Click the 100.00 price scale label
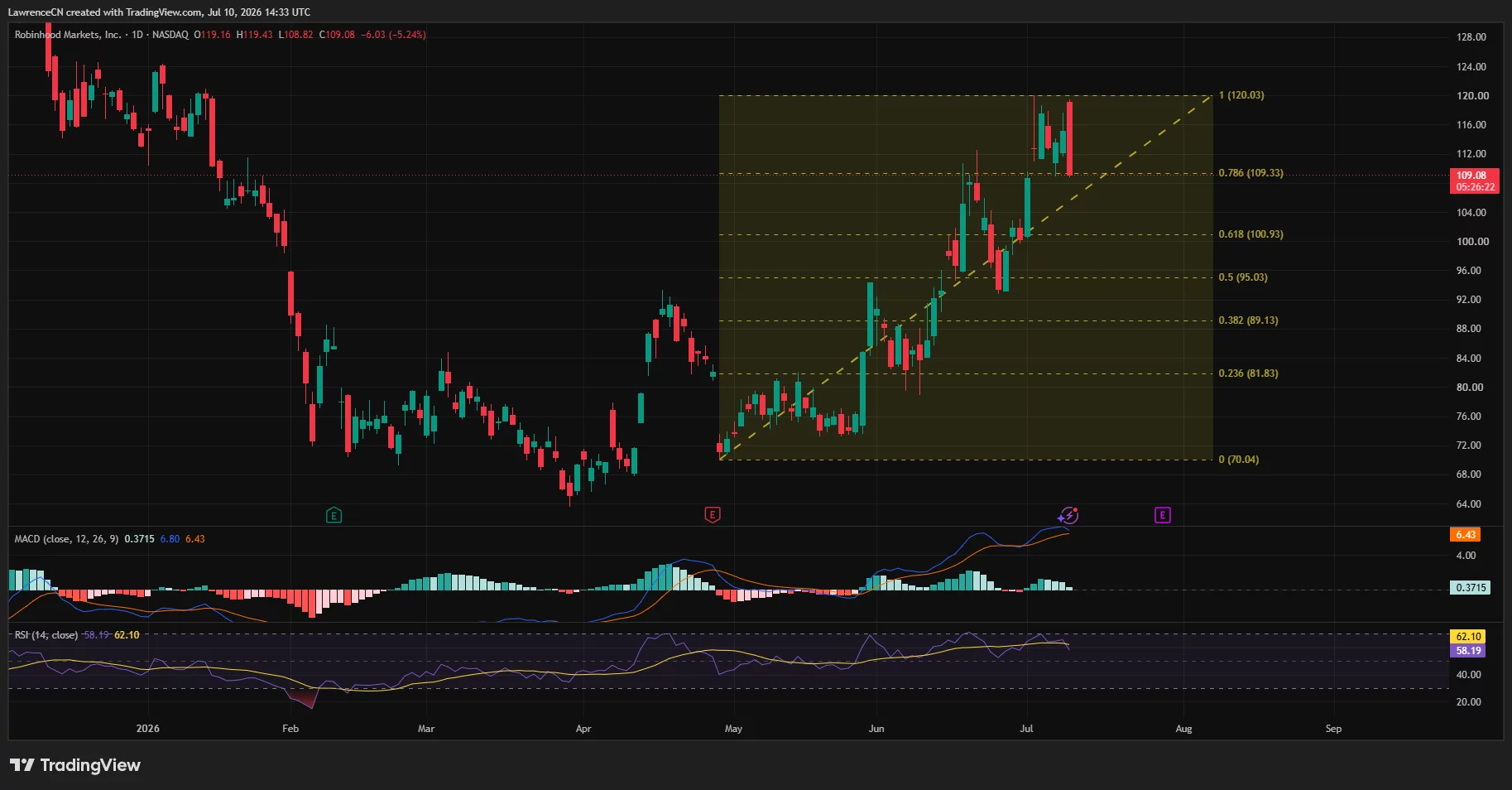The image size is (1512, 790). [1472, 242]
